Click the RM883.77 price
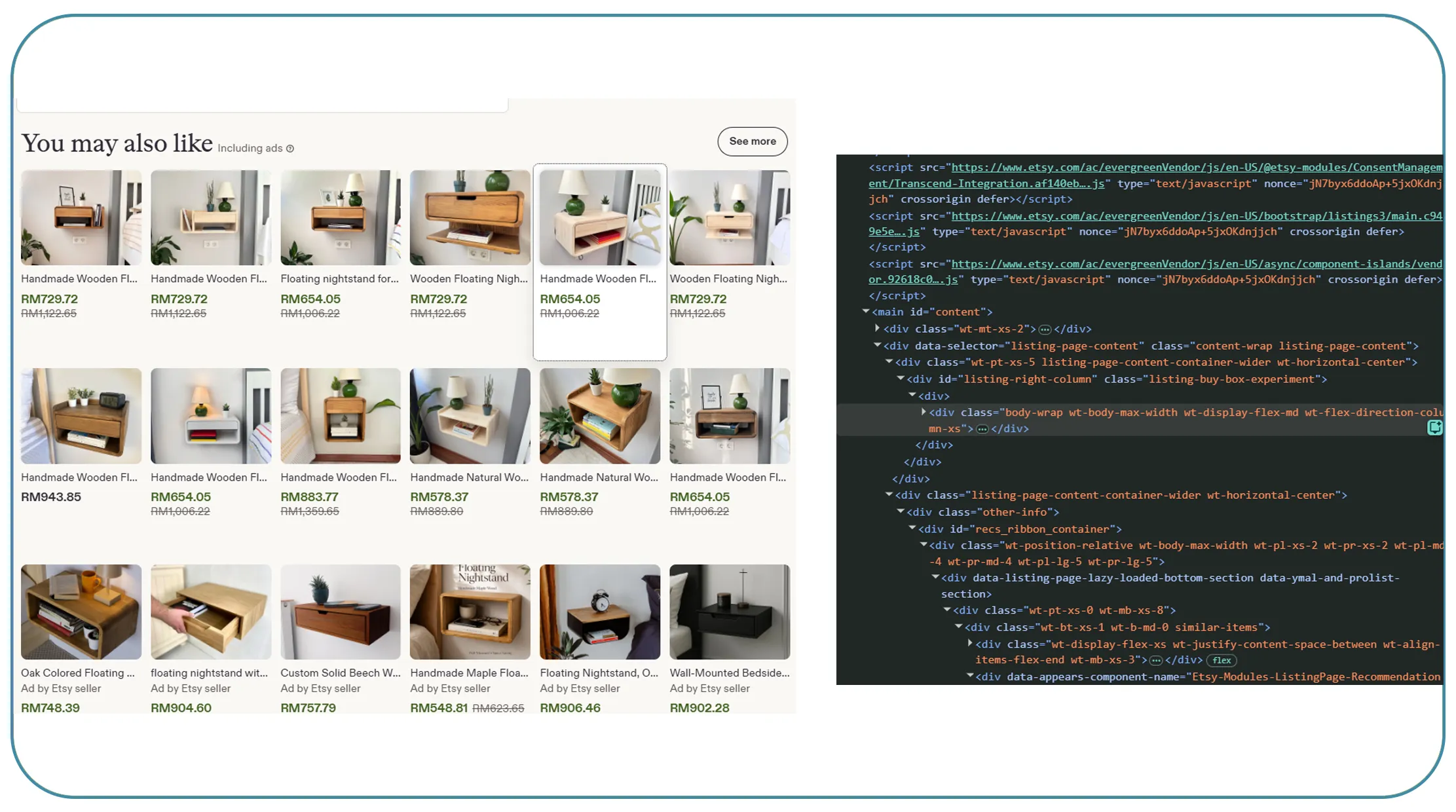Image resolution: width=1456 pixels, height=812 pixels. click(309, 497)
